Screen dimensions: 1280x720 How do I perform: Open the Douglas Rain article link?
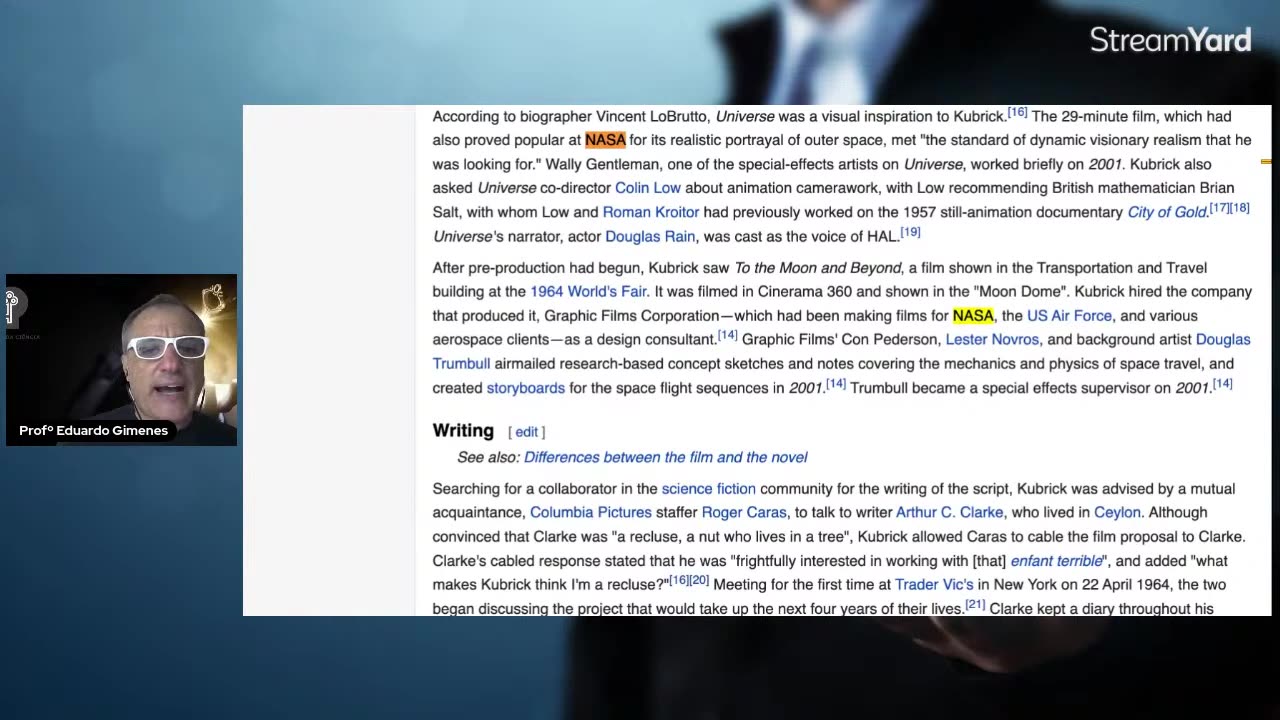coord(650,237)
